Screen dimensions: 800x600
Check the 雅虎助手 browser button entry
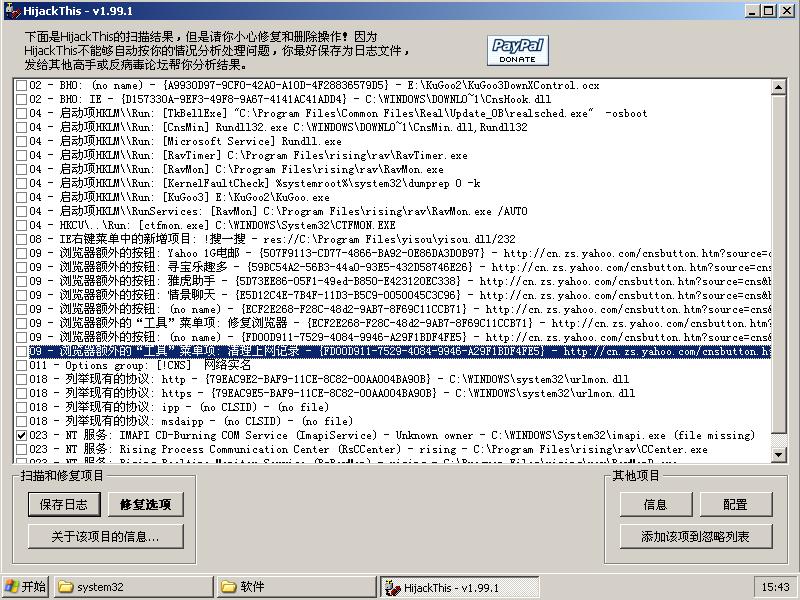pyautogui.click(x=21, y=281)
